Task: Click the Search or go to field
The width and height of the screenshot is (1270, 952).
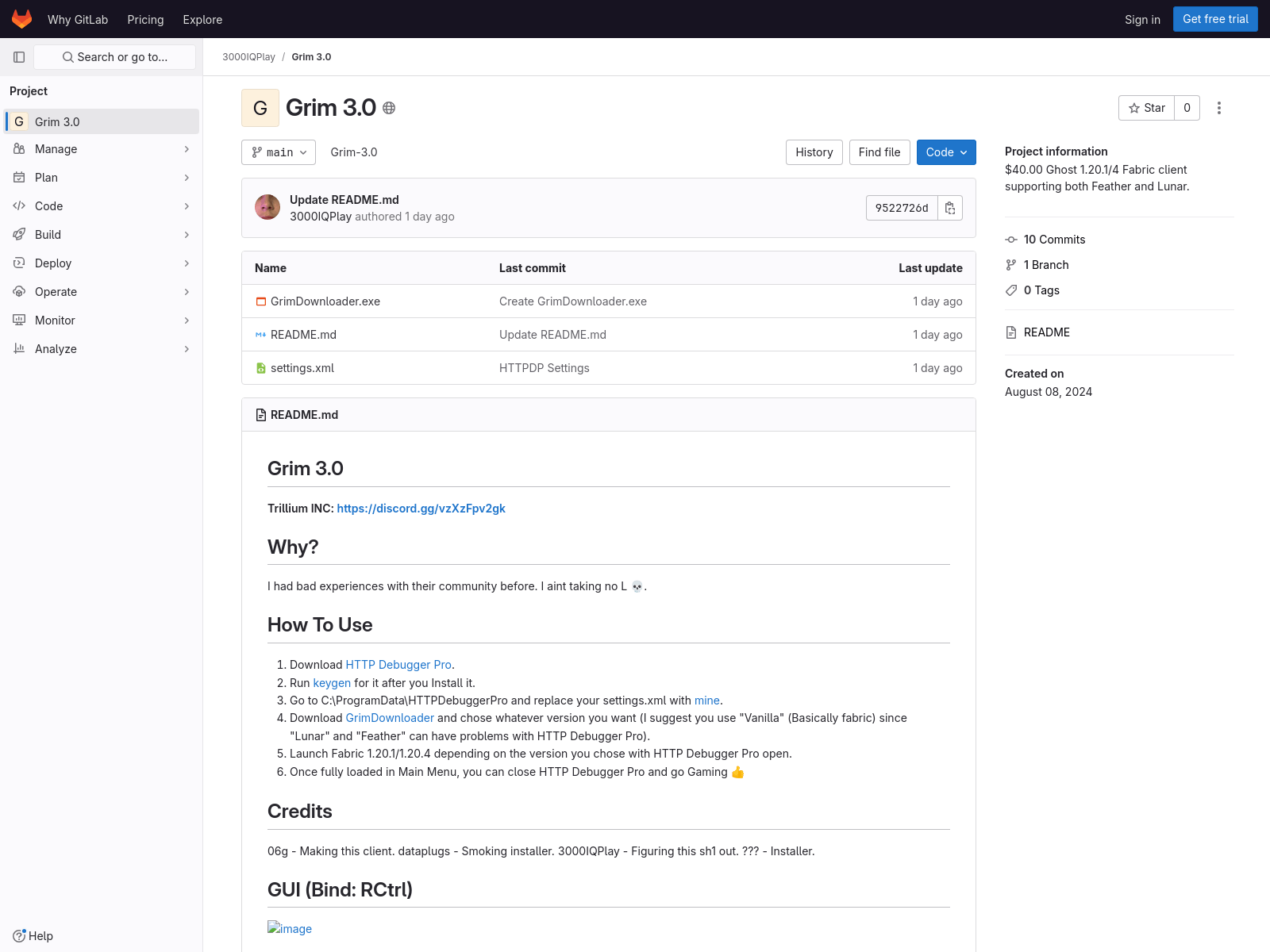Action: (x=114, y=57)
